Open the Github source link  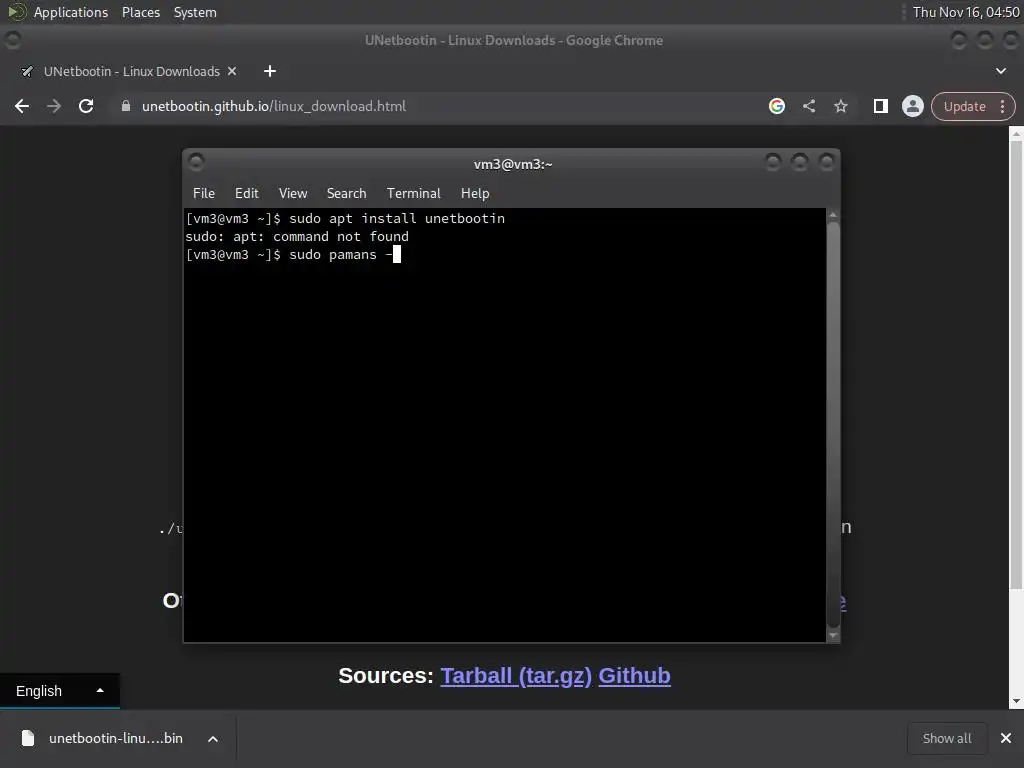(634, 676)
